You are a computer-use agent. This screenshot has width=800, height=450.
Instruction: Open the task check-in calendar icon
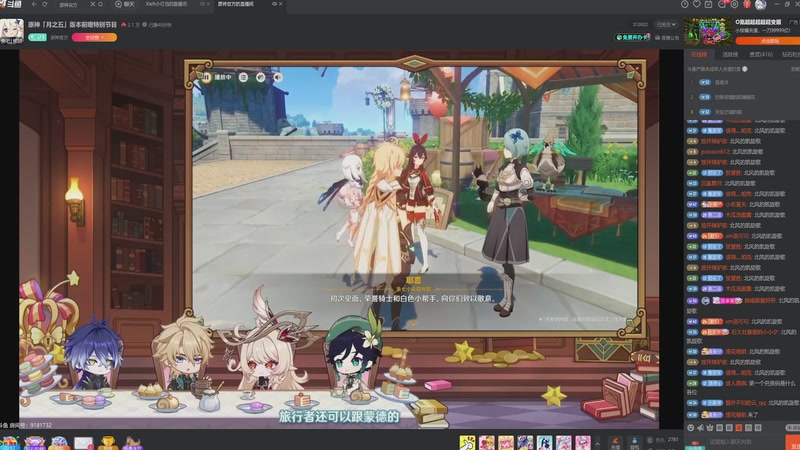[709, 4]
